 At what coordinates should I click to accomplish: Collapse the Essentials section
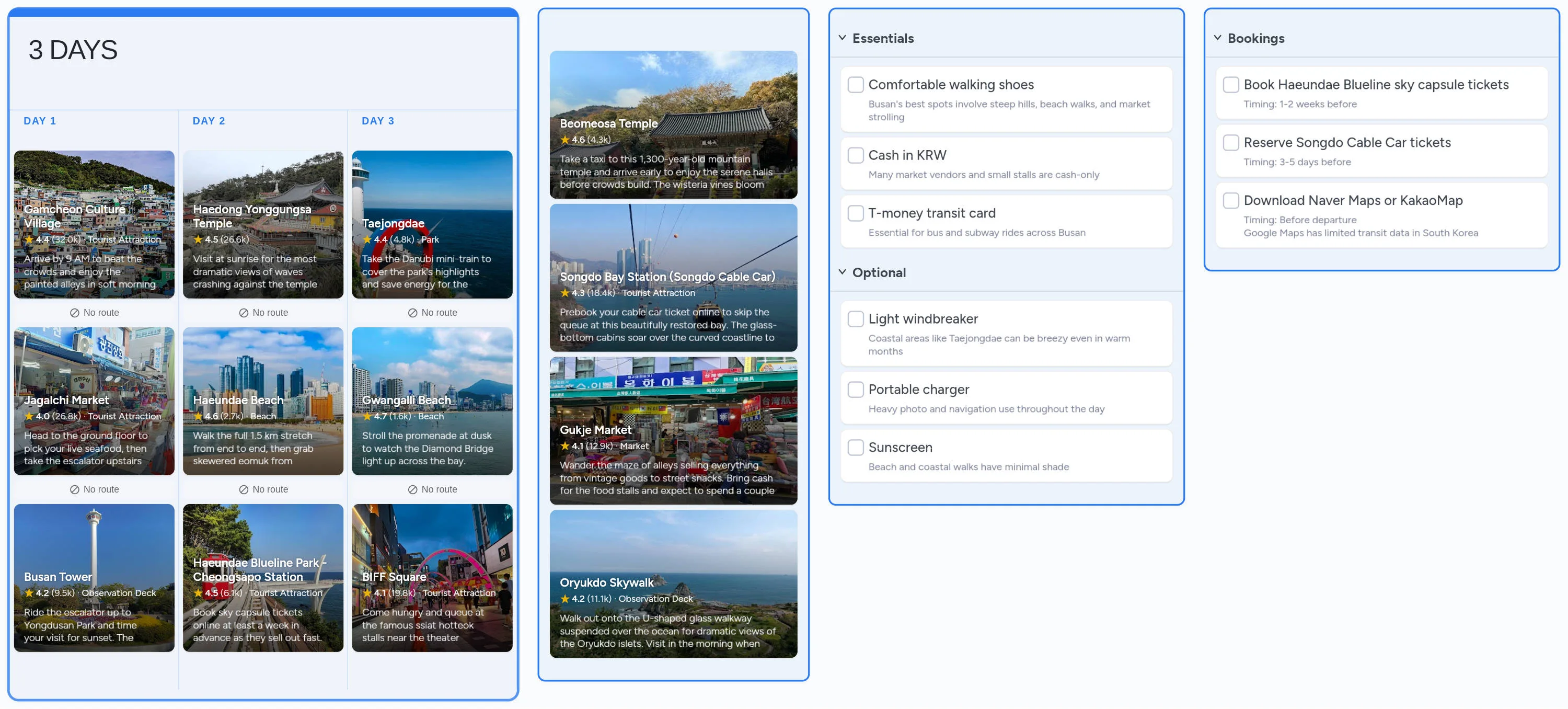(842, 38)
